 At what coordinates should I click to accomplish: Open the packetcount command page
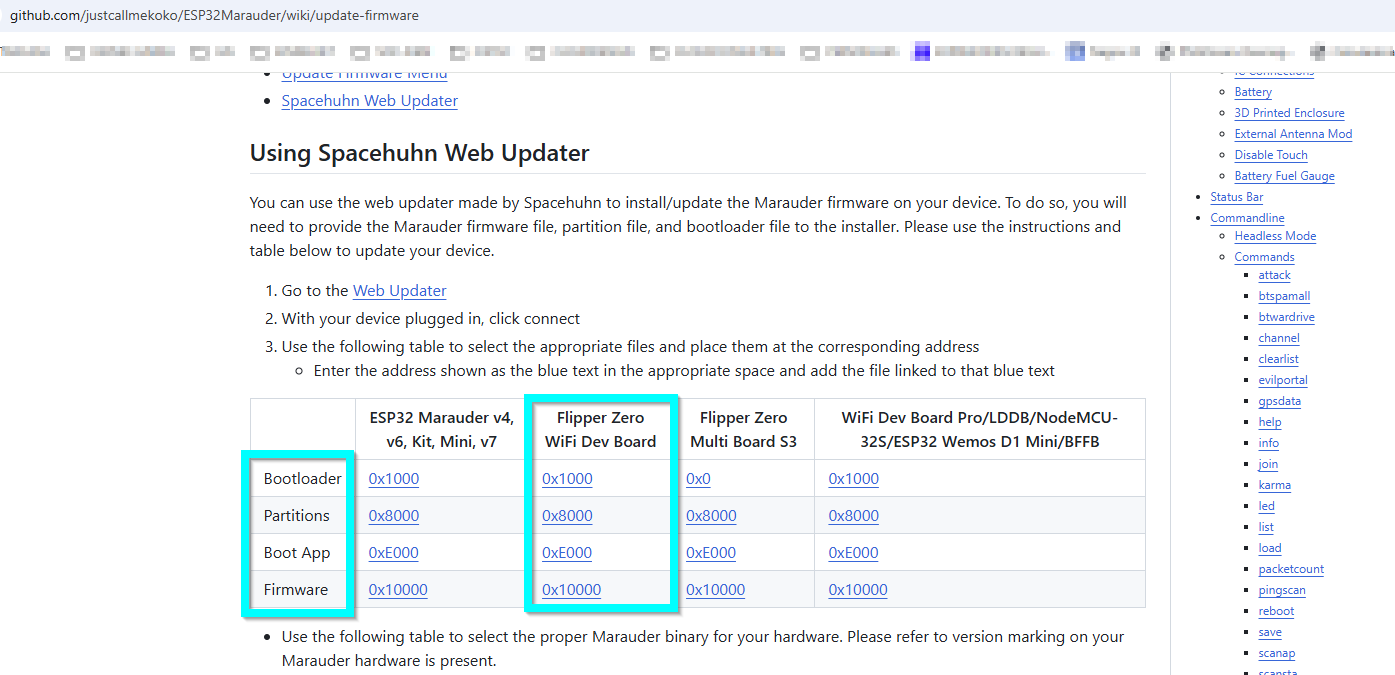coord(1291,569)
